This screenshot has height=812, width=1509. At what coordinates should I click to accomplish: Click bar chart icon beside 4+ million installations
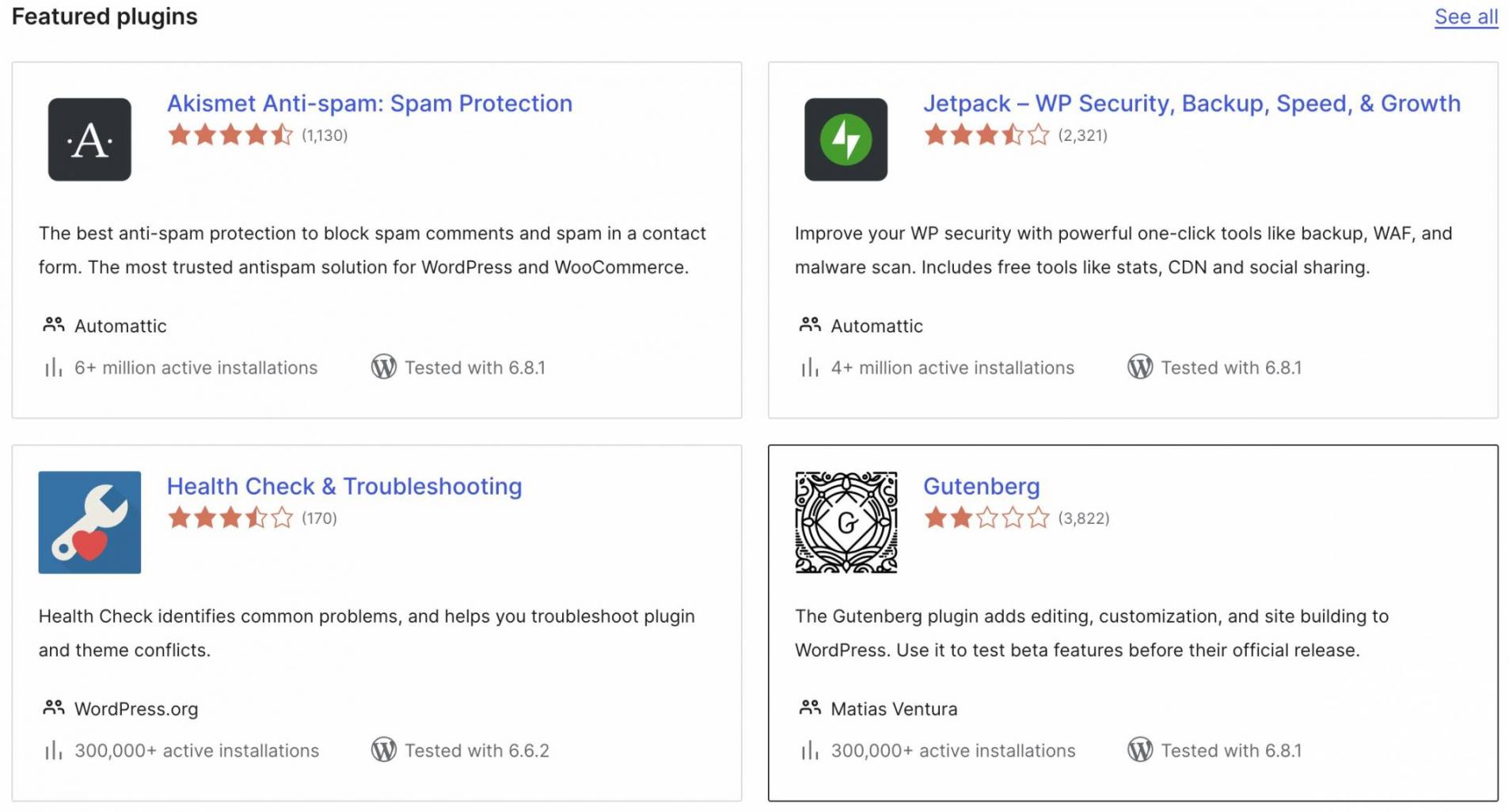[x=809, y=367]
